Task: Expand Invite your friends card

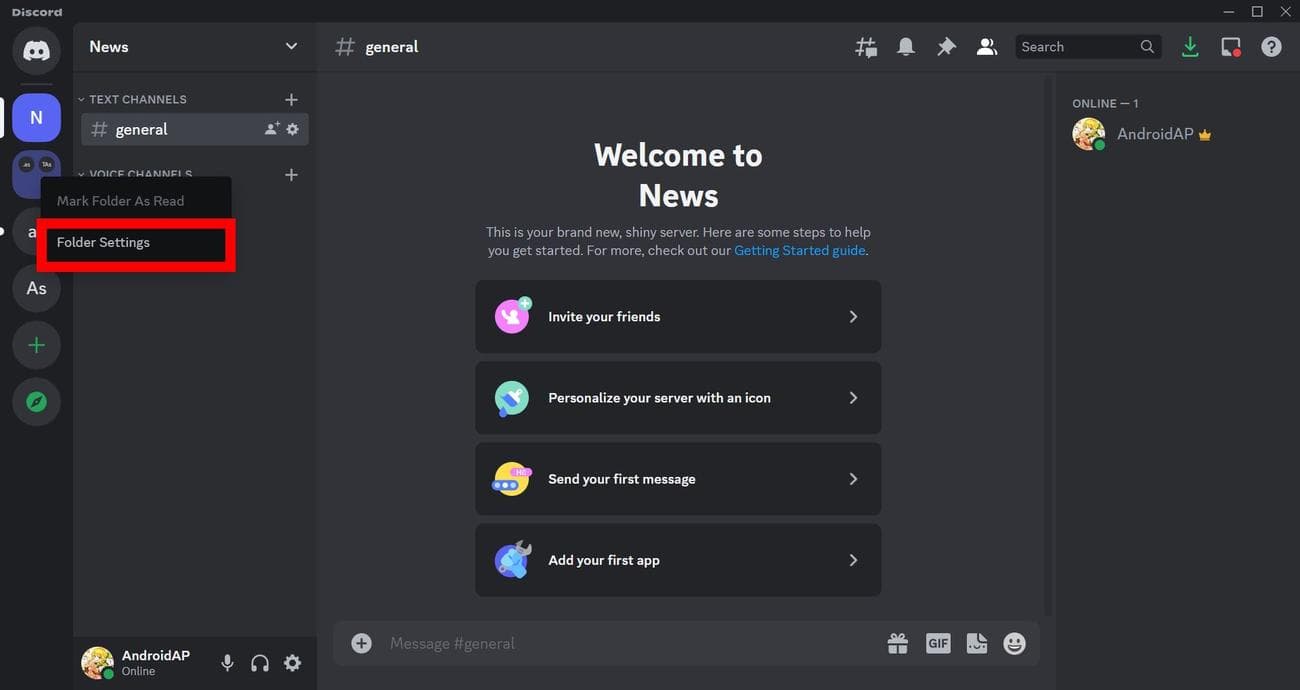Action: click(x=678, y=317)
